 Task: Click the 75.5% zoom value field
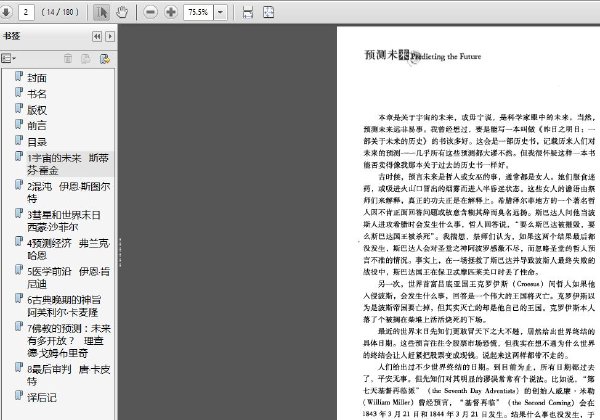tap(198, 12)
